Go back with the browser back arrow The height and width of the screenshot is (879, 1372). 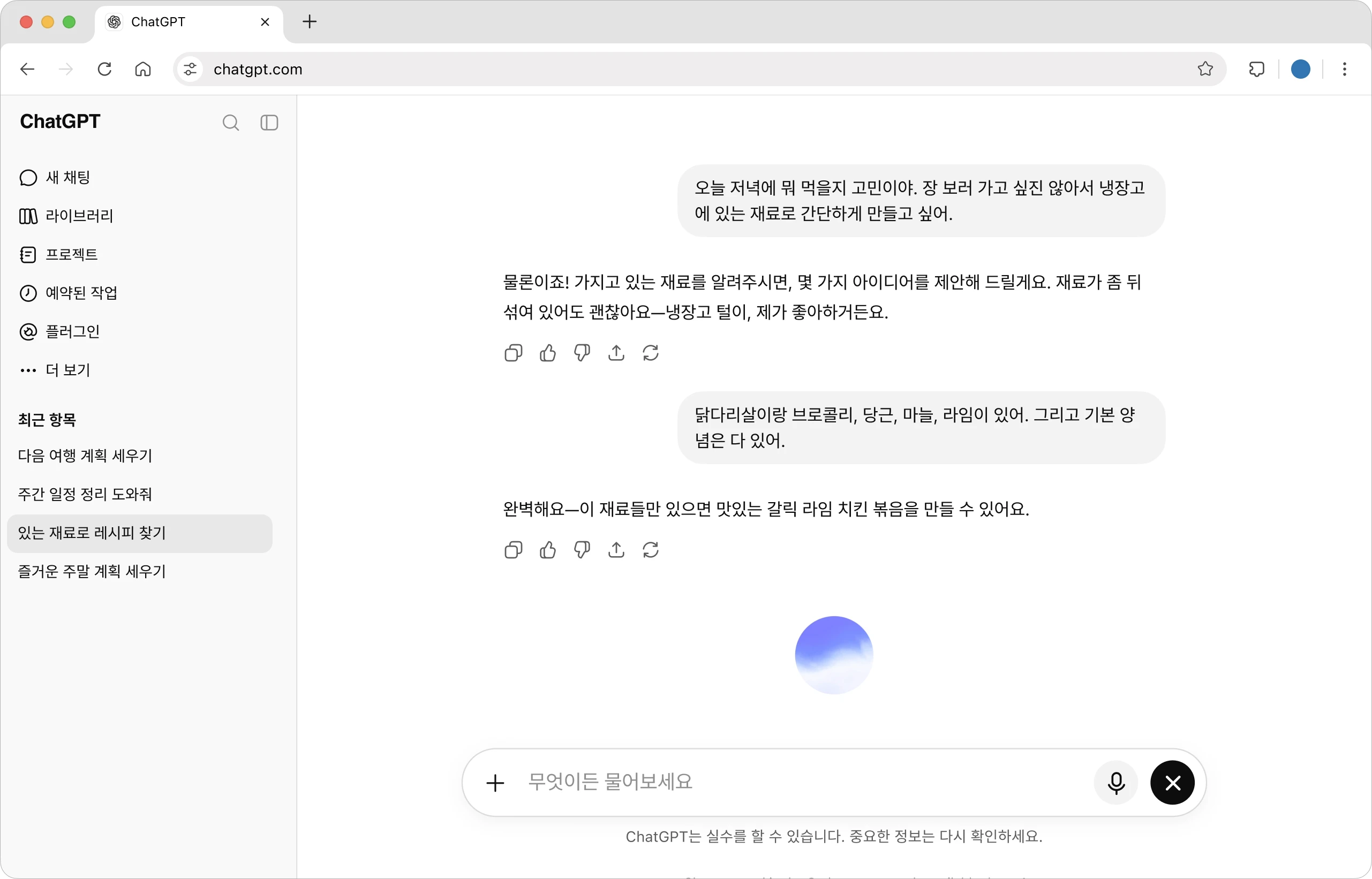(27, 69)
